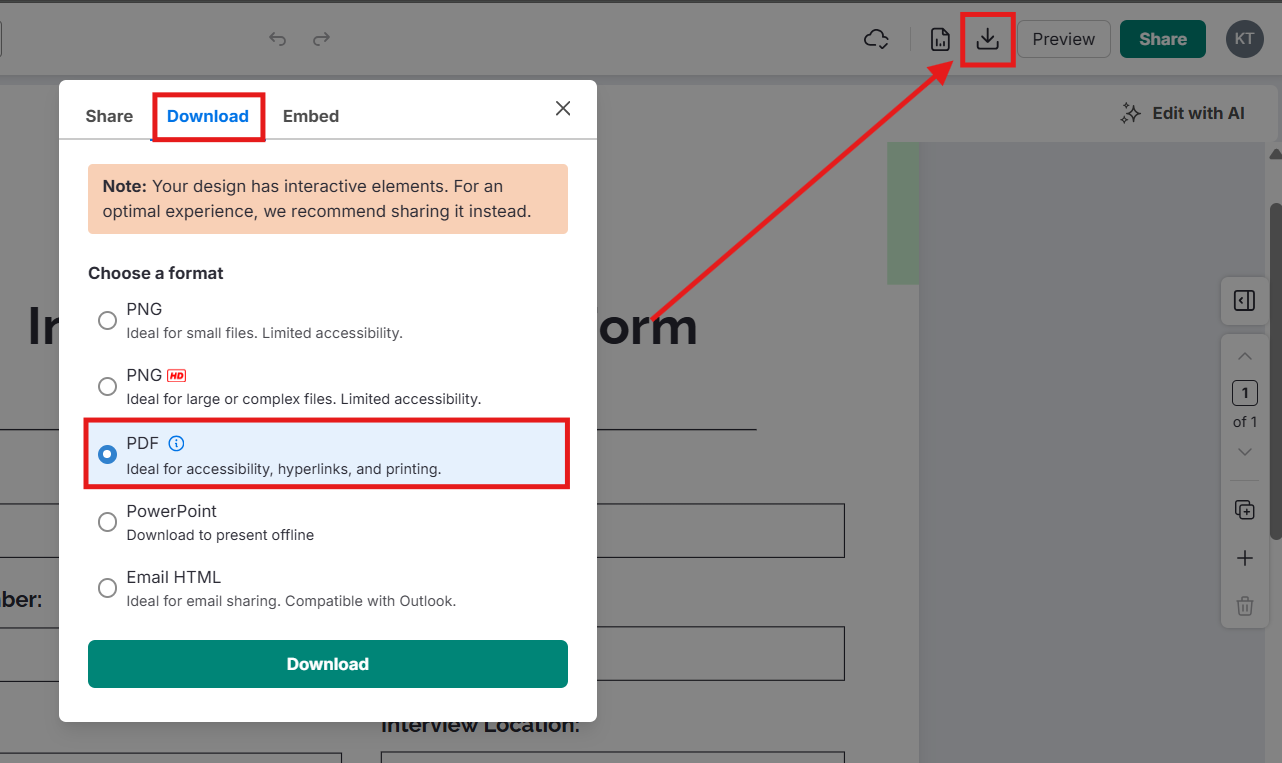Choose the PowerPoint format option

[107, 522]
